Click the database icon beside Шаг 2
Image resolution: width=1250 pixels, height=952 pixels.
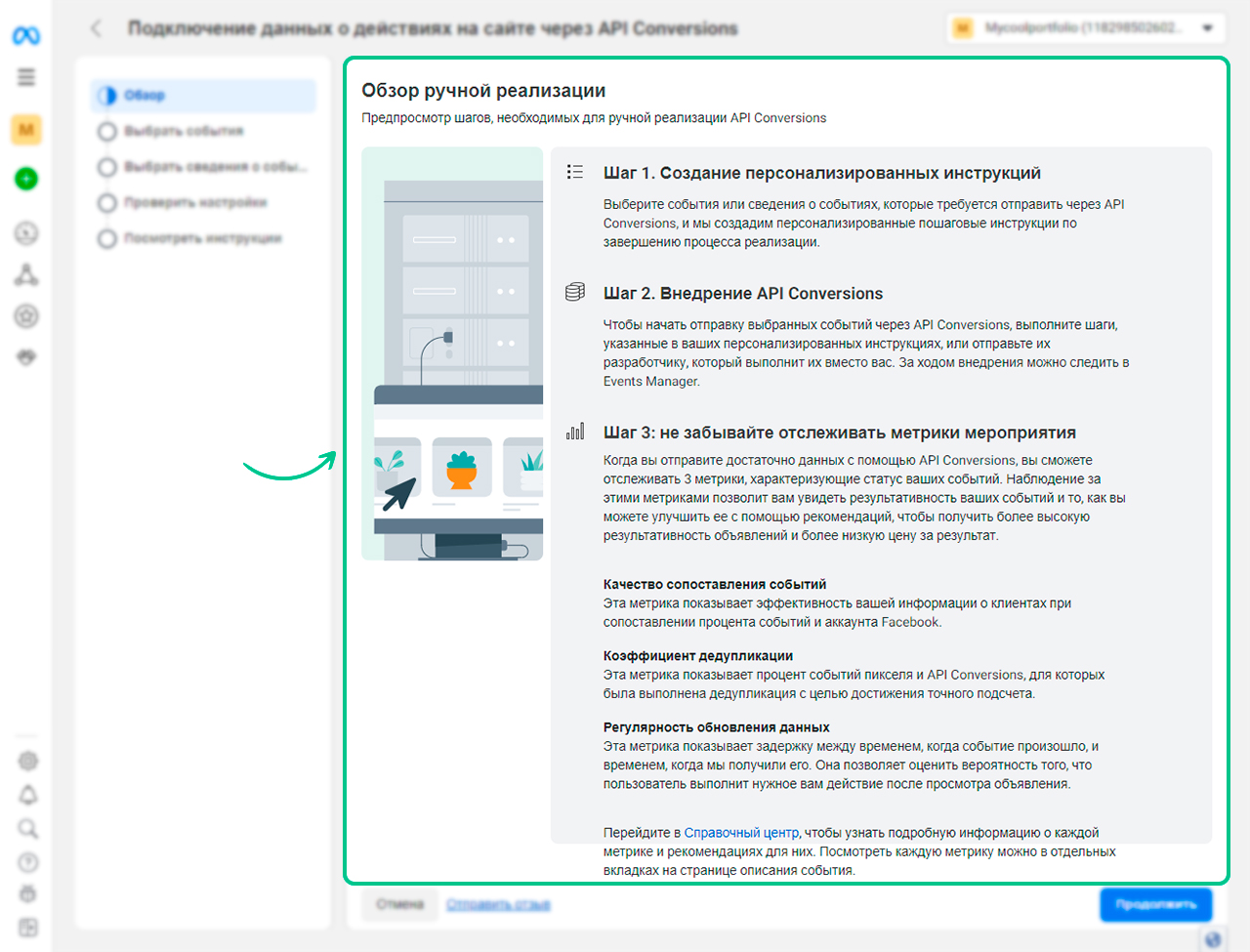[575, 292]
